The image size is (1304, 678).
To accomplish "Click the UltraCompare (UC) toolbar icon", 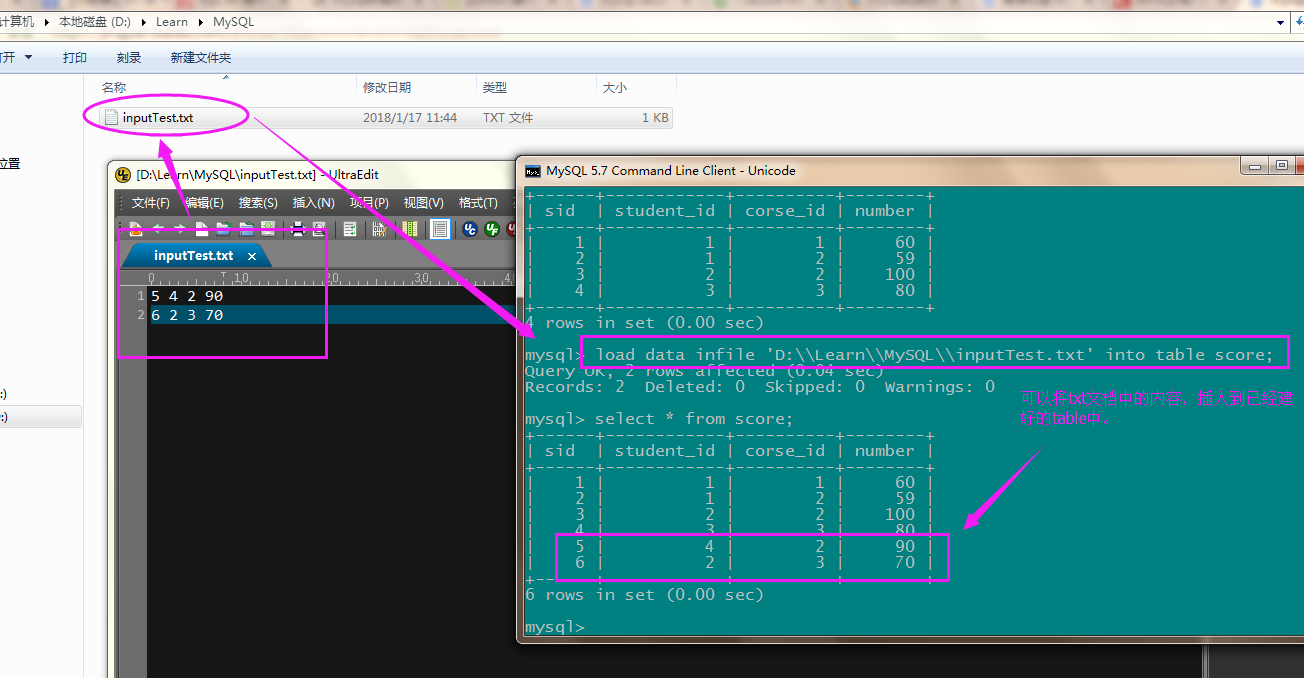I will (x=470, y=229).
